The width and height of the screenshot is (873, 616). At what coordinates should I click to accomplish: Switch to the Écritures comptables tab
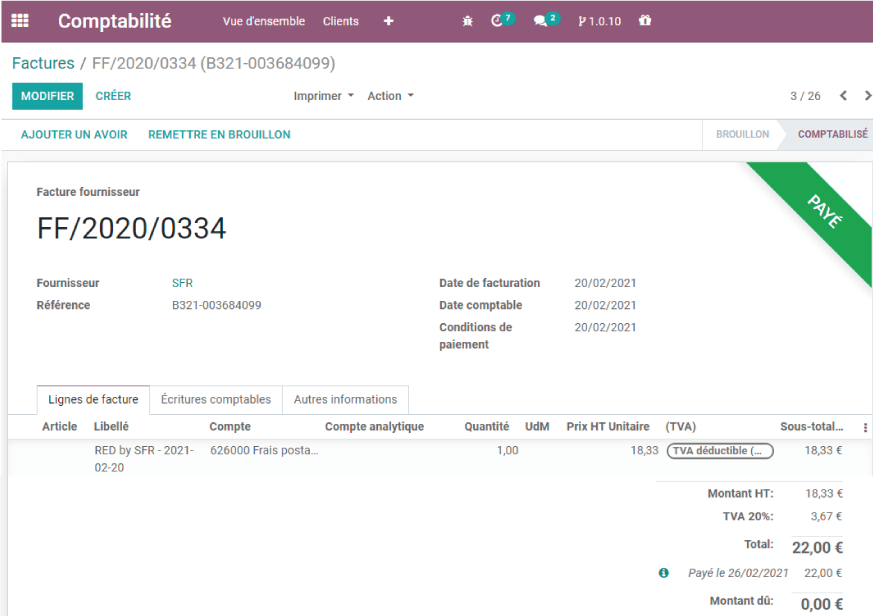[x=216, y=399]
